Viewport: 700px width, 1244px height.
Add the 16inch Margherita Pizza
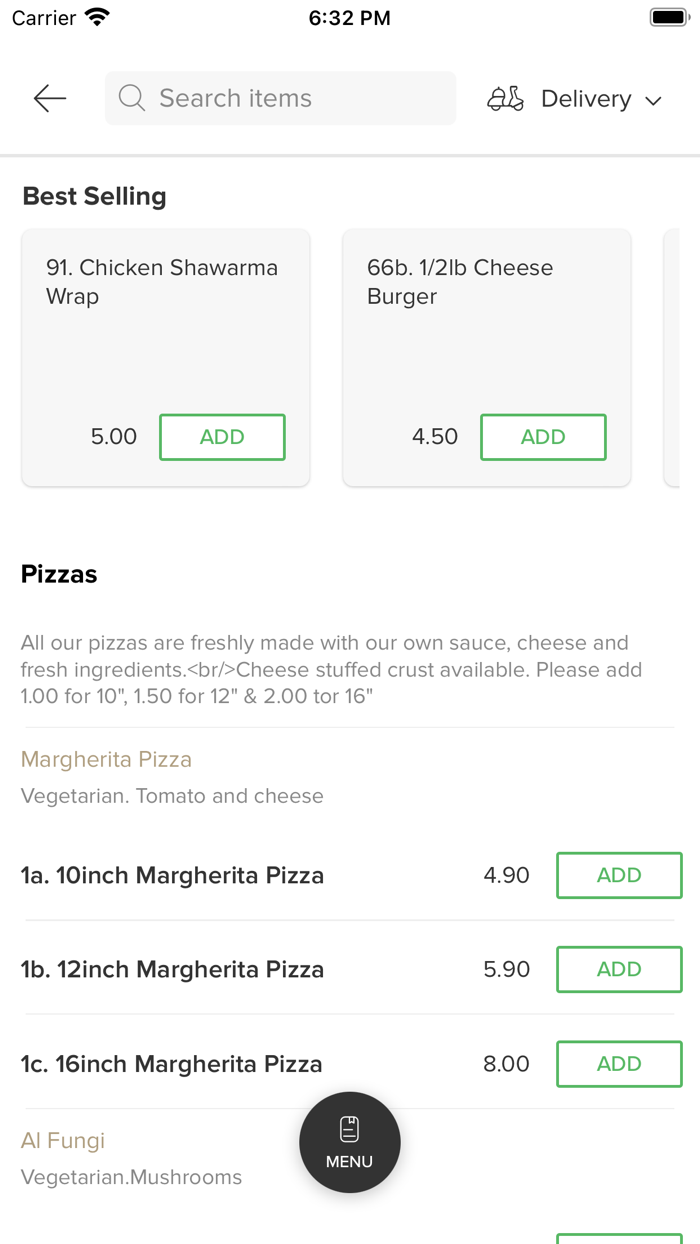pos(619,1064)
